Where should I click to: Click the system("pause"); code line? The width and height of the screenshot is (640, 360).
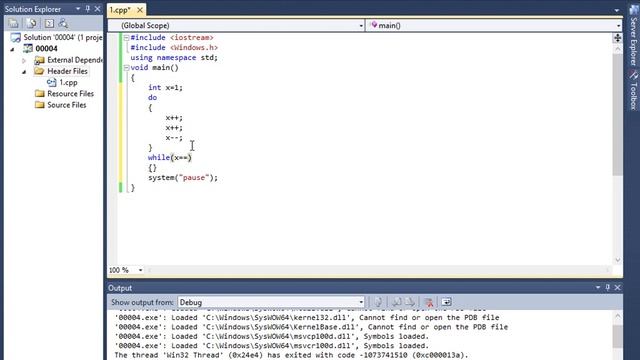[183, 178]
